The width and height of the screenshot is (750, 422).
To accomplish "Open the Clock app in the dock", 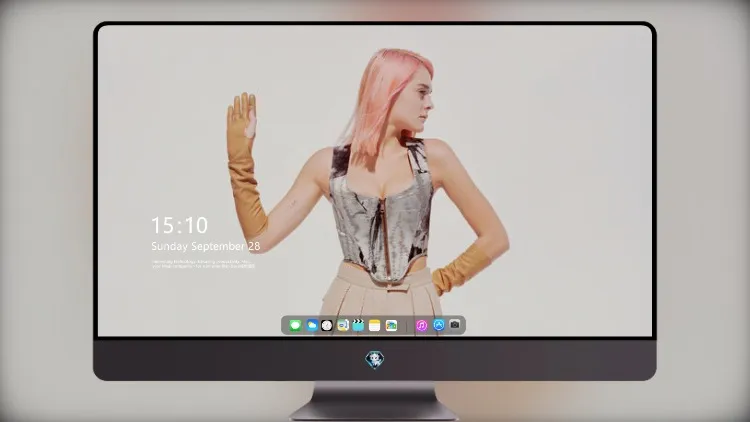I will pyautogui.click(x=327, y=326).
